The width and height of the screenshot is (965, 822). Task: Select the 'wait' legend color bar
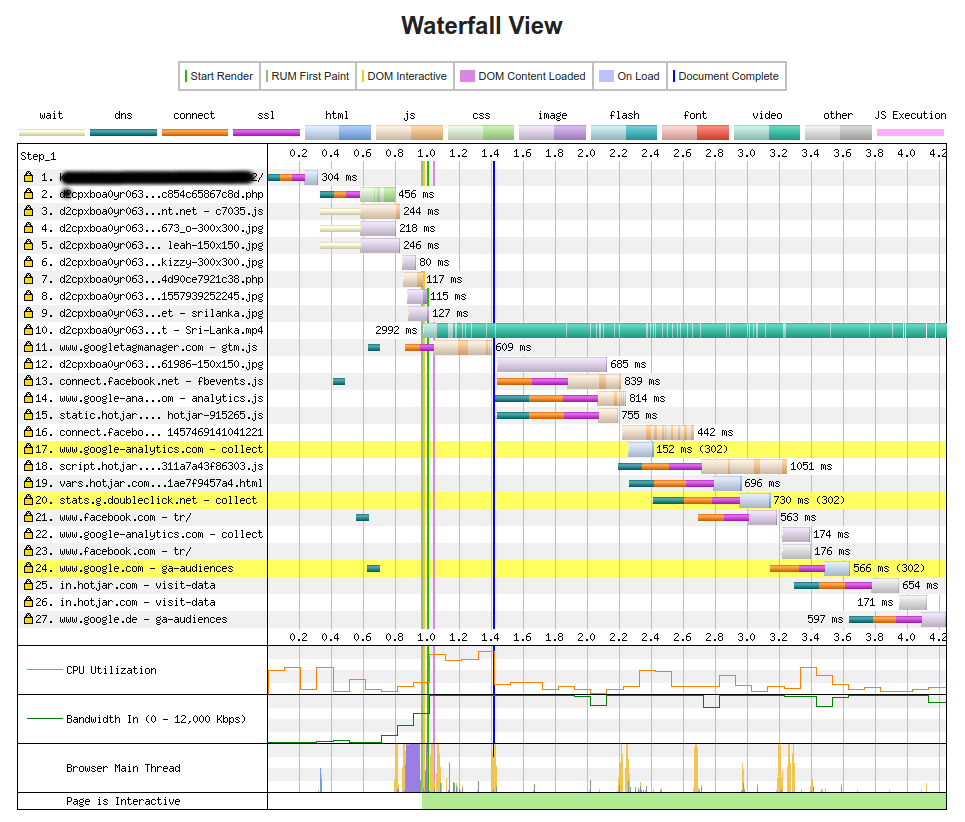click(52, 132)
